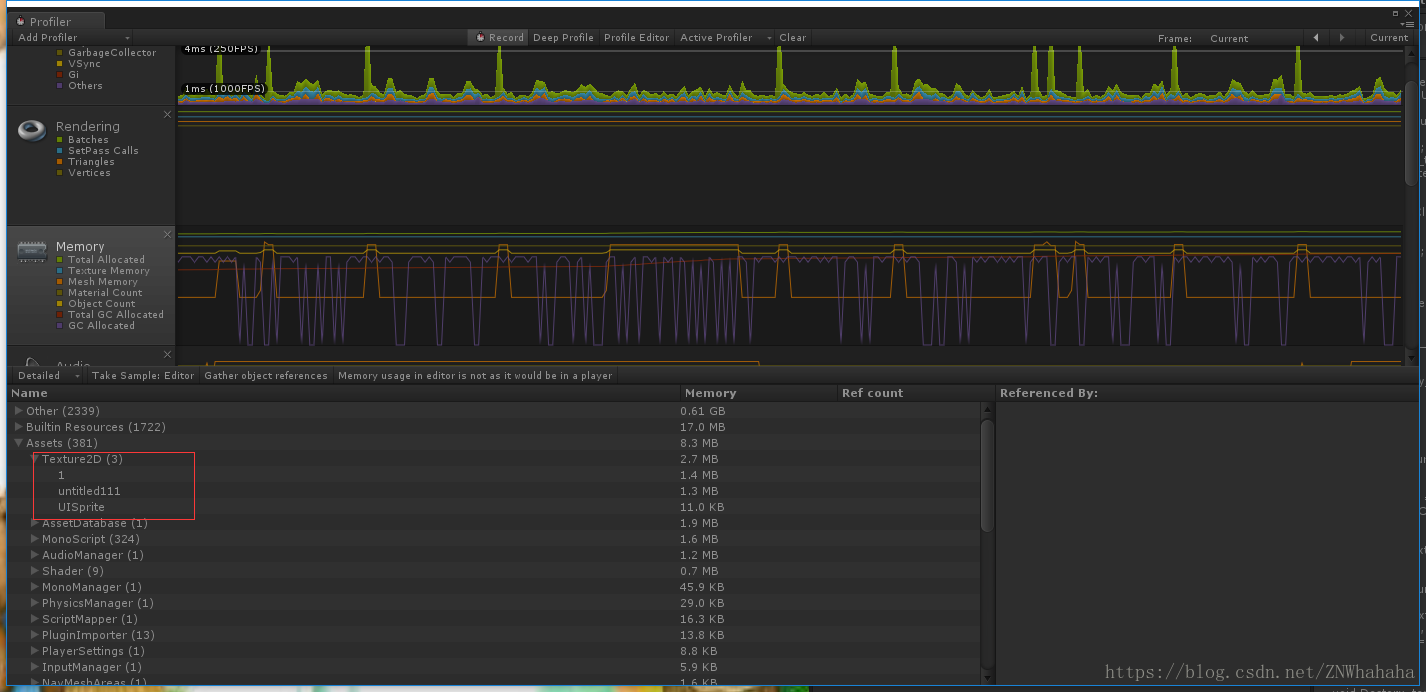Click the Profiler tab icon

21,21
